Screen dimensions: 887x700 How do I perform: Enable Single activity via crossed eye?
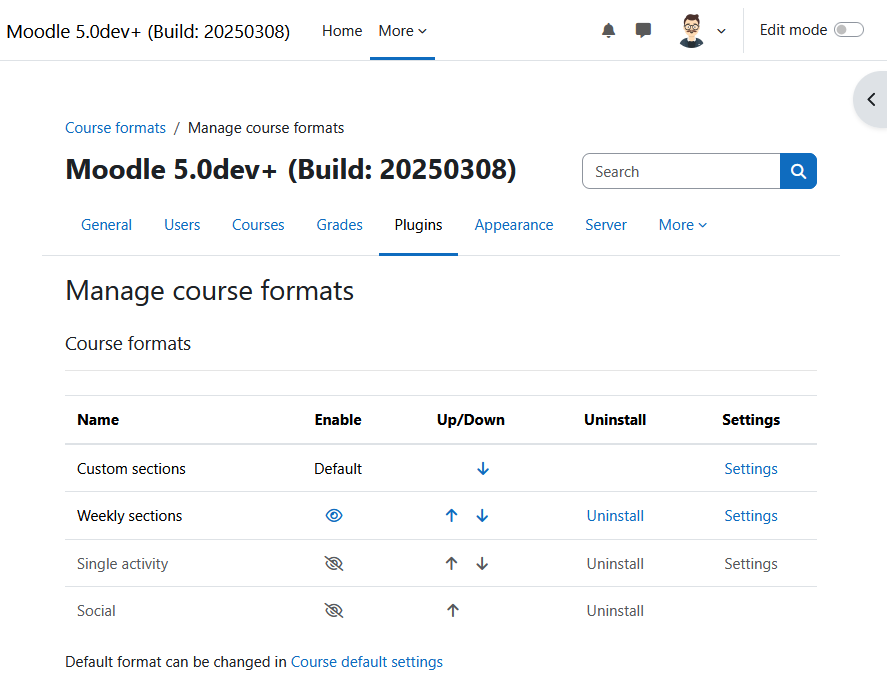(x=334, y=564)
